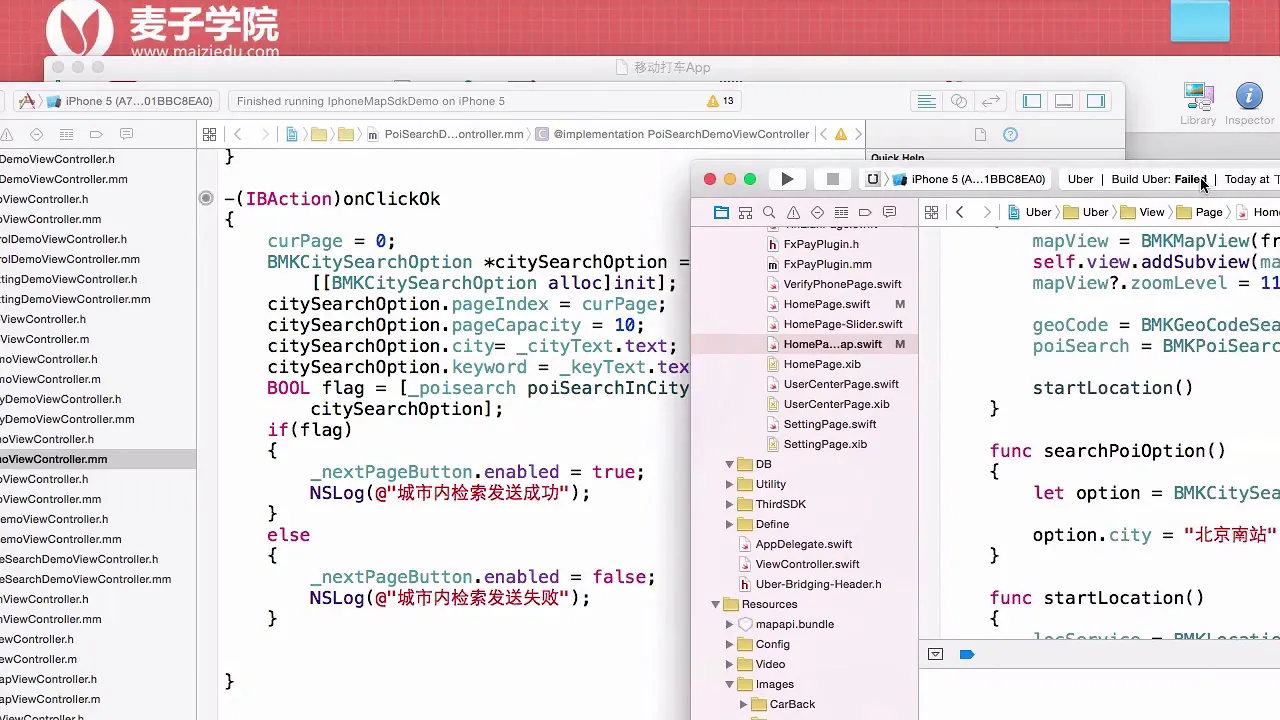The width and height of the screenshot is (1280, 720).
Task: Select Uber-Bridging-Header.h file
Action: tap(809, 584)
